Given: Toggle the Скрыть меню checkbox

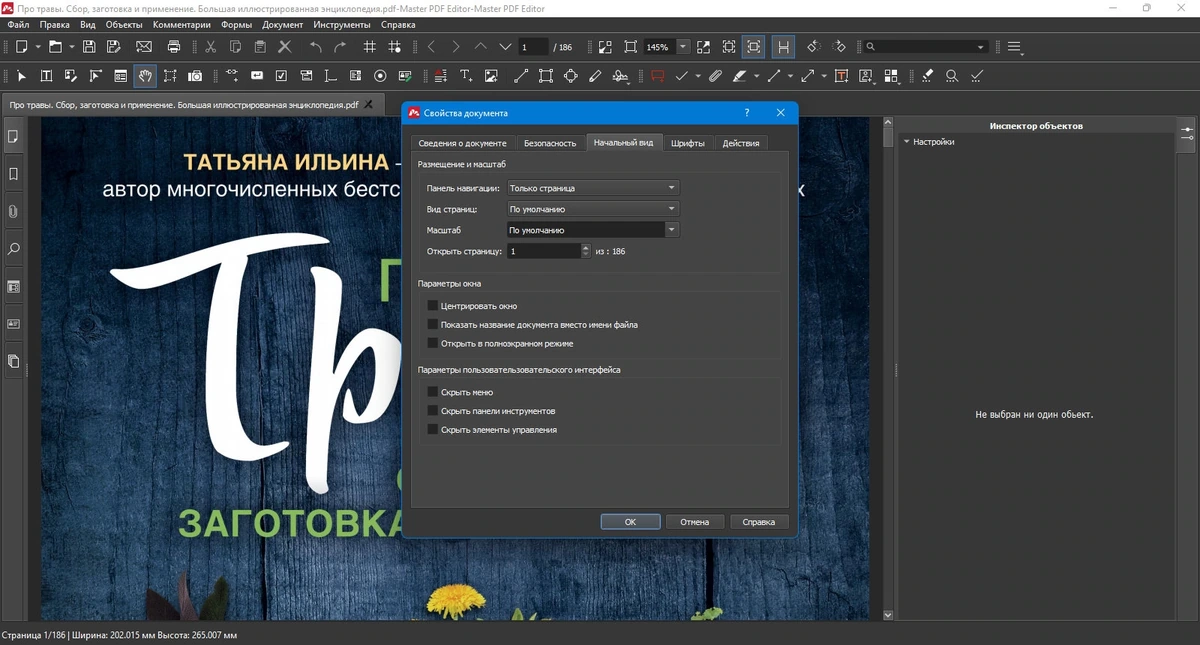Looking at the screenshot, I should pyautogui.click(x=433, y=392).
